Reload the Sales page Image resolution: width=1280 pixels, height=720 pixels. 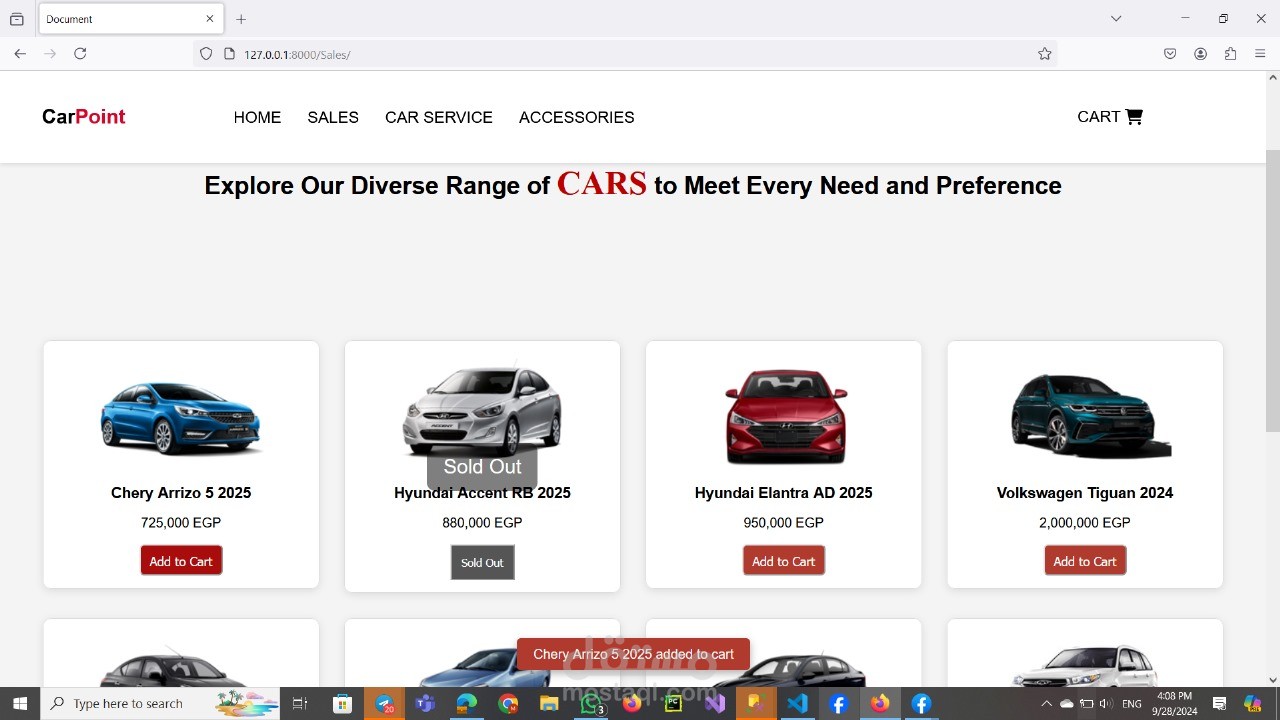80,54
